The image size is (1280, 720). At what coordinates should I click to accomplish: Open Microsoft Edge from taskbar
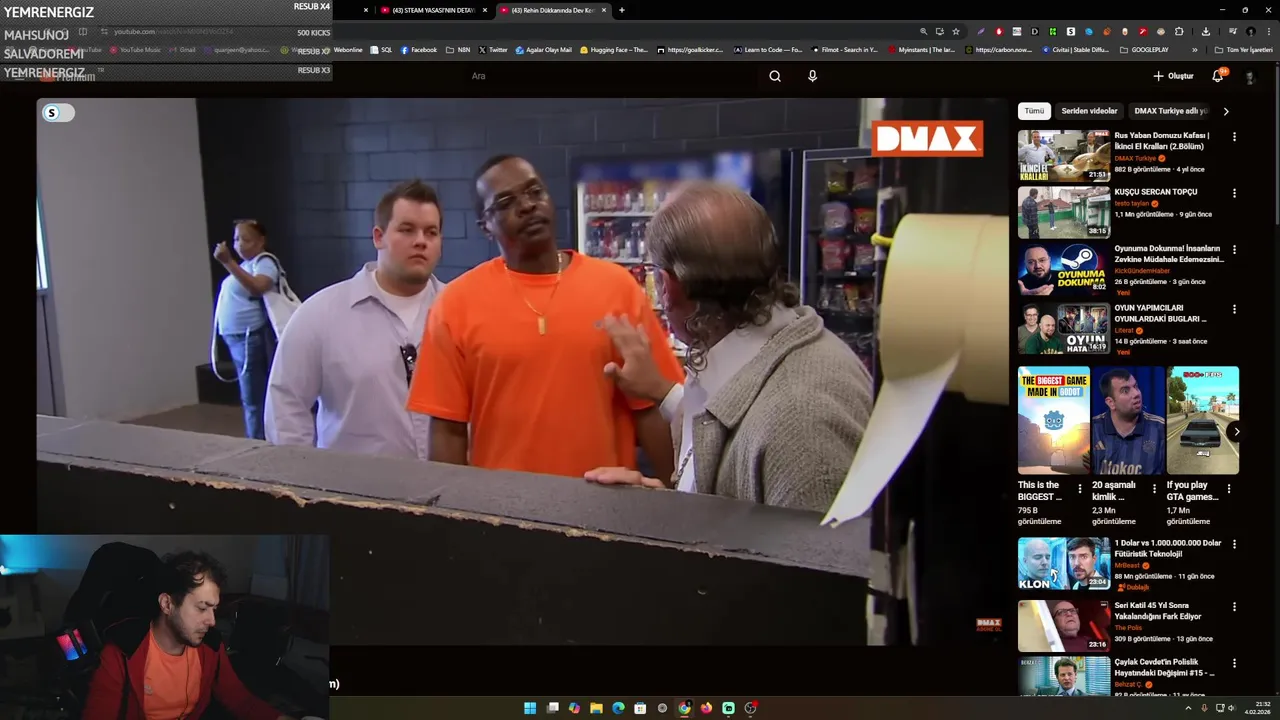pos(618,708)
